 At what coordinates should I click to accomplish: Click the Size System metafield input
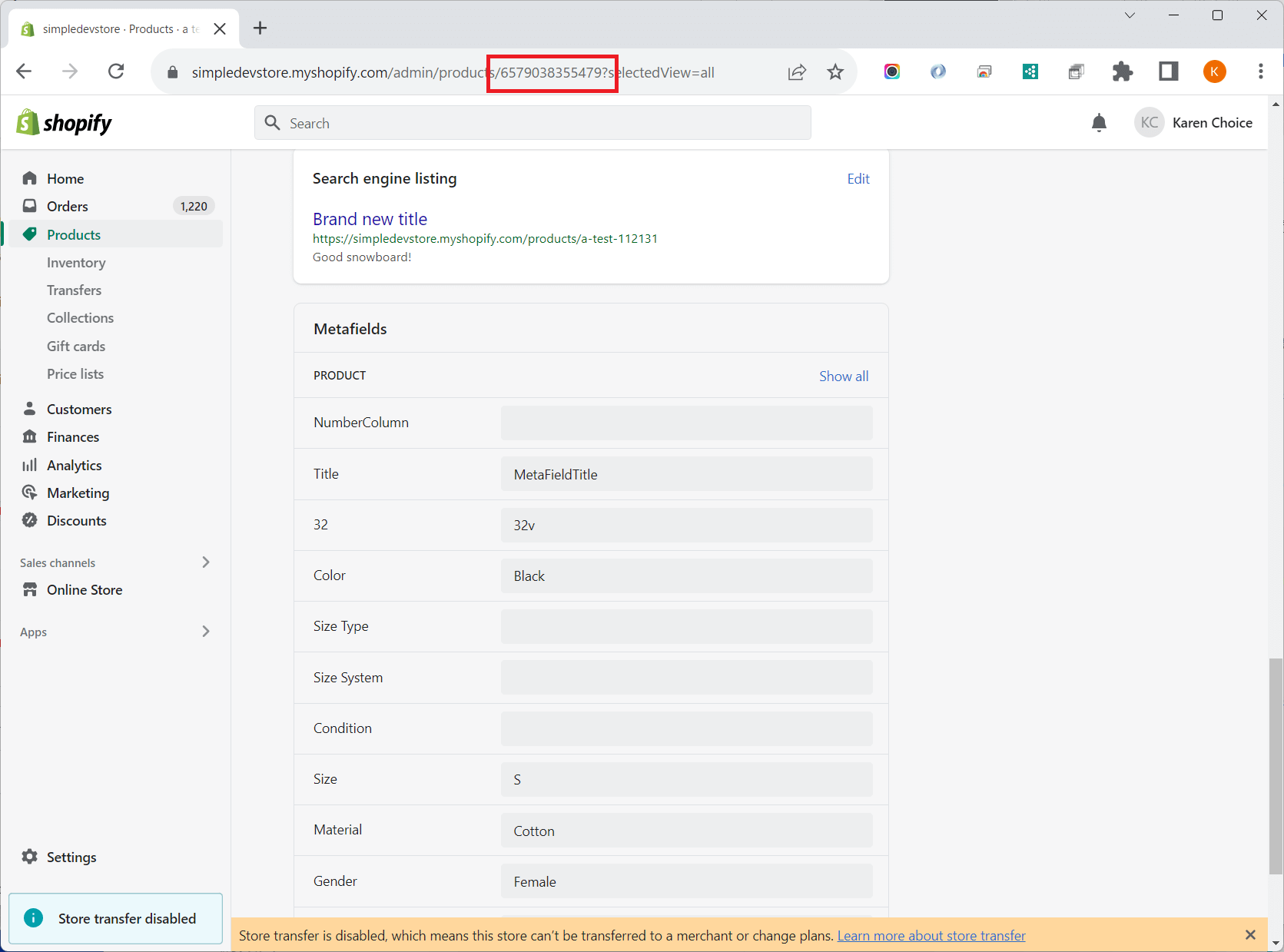(687, 678)
